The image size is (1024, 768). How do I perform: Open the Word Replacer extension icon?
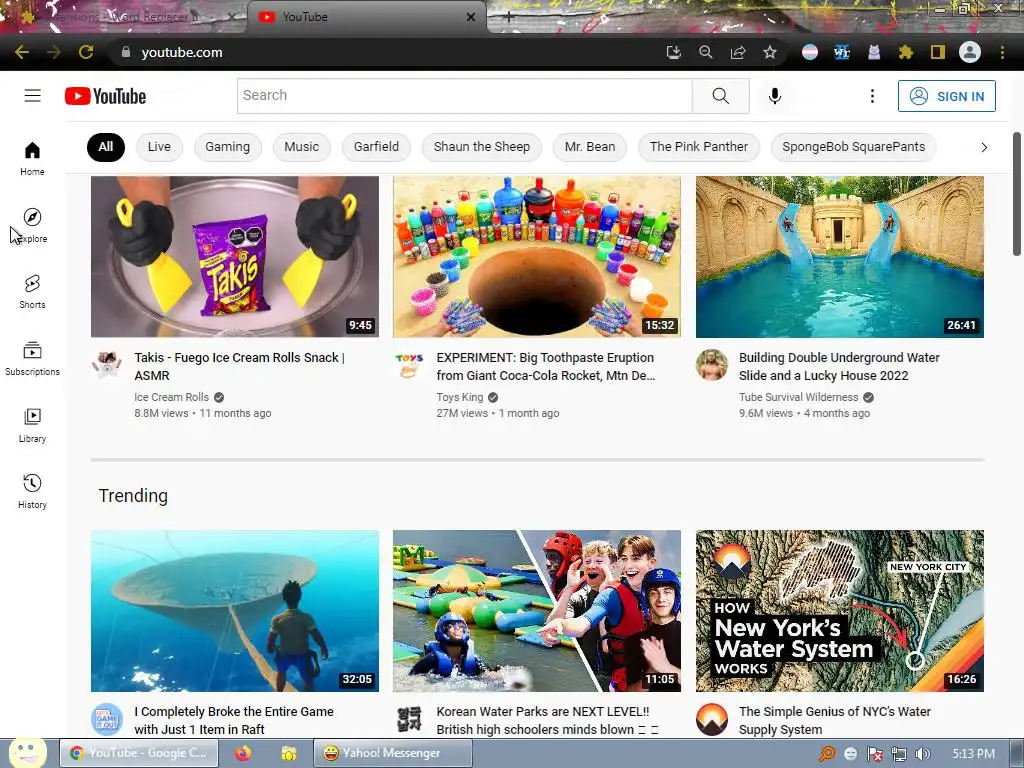click(842, 52)
